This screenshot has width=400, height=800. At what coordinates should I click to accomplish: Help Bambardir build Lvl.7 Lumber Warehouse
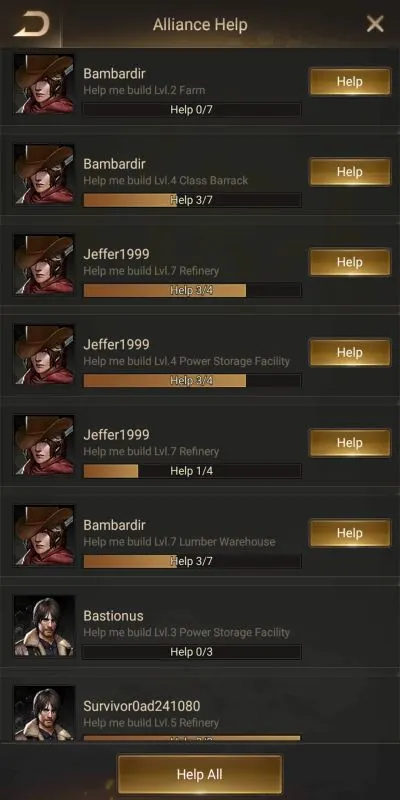tap(349, 533)
